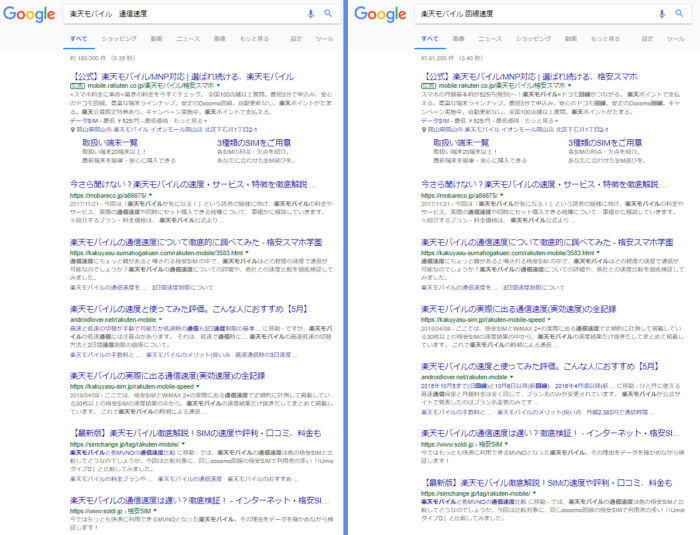Image resolution: width=700 pixels, height=535 pixels.
Task: Click 3日間速度制限について sublink on the 回線速度 page
Action: (x=533, y=288)
